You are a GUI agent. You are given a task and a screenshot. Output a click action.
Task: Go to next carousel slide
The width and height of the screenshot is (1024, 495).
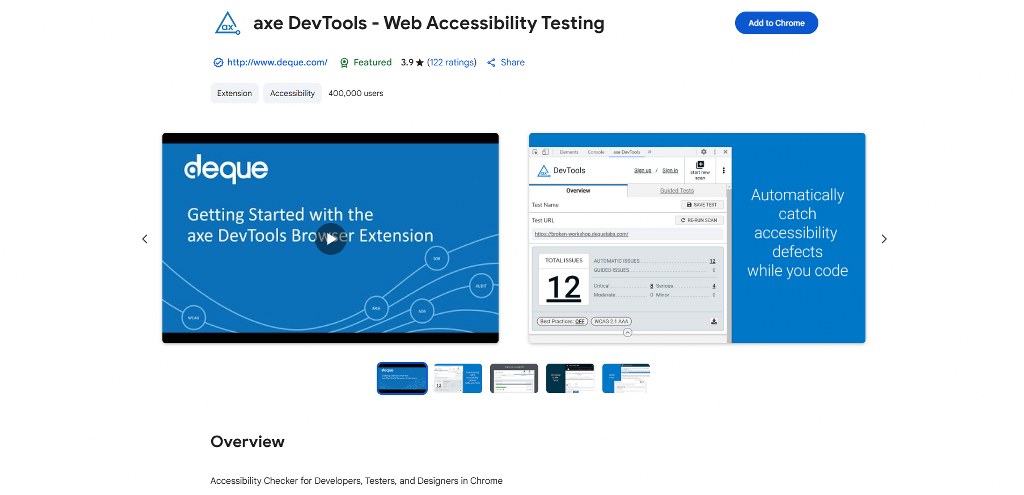(884, 239)
